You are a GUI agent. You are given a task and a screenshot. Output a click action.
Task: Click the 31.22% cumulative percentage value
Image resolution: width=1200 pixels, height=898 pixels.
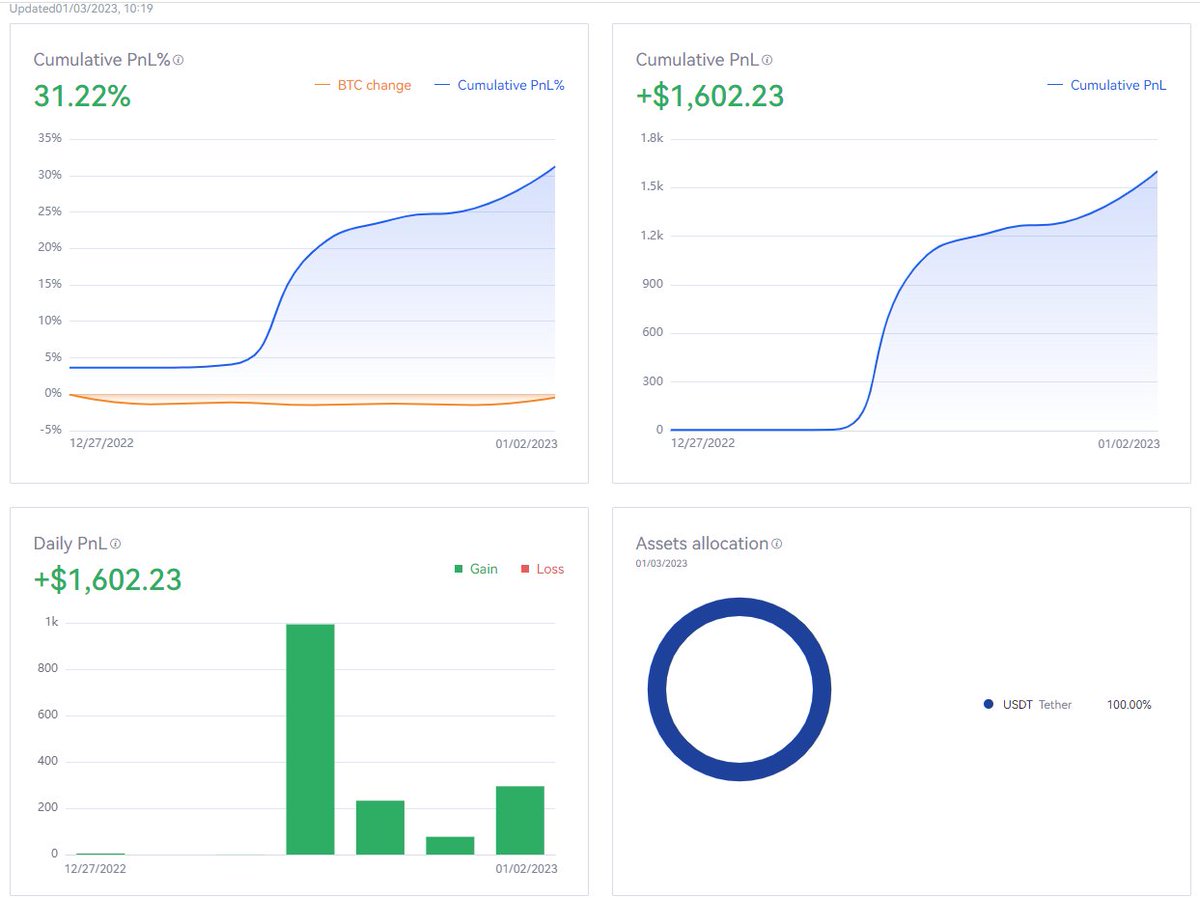[82, 96]
